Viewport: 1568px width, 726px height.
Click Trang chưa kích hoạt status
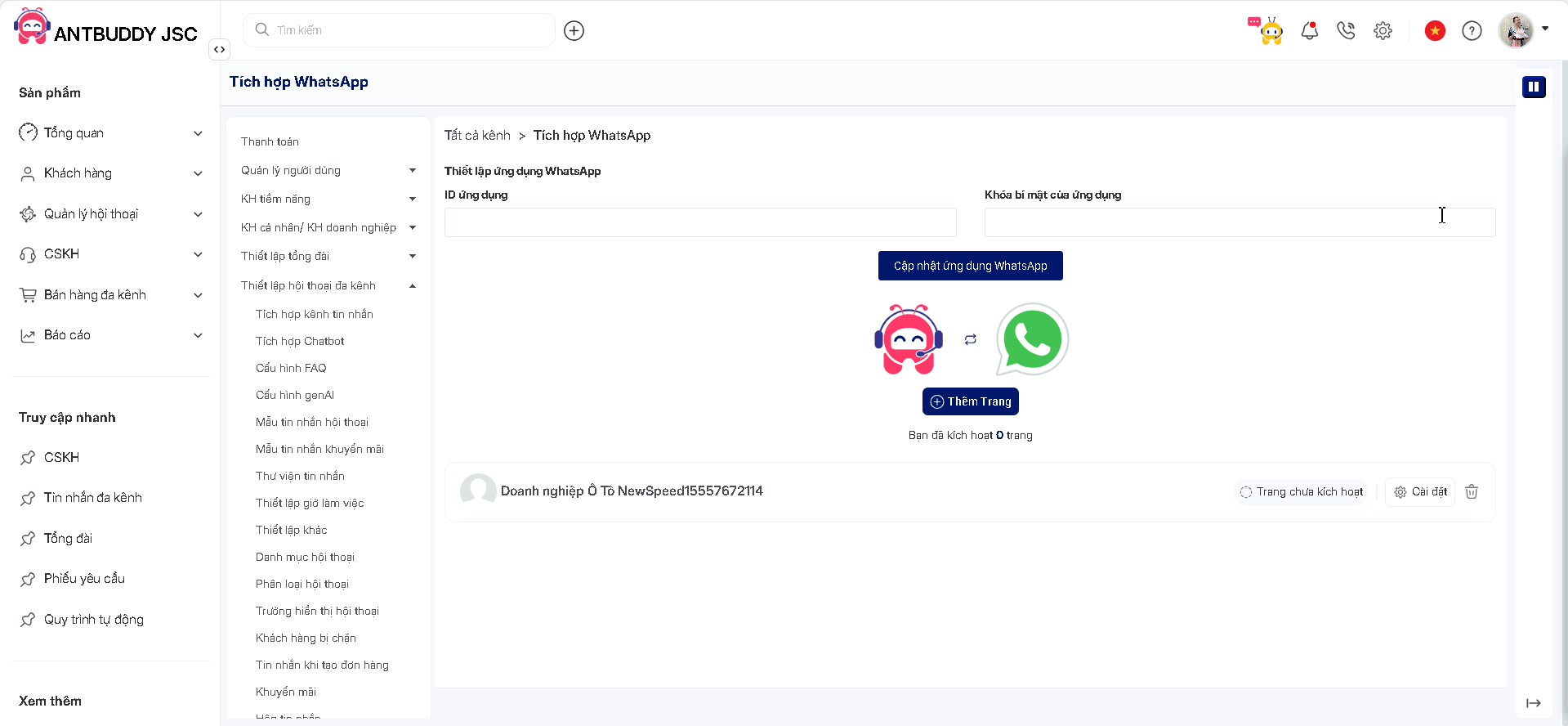pyautogui.click(x=1301, y=491)
